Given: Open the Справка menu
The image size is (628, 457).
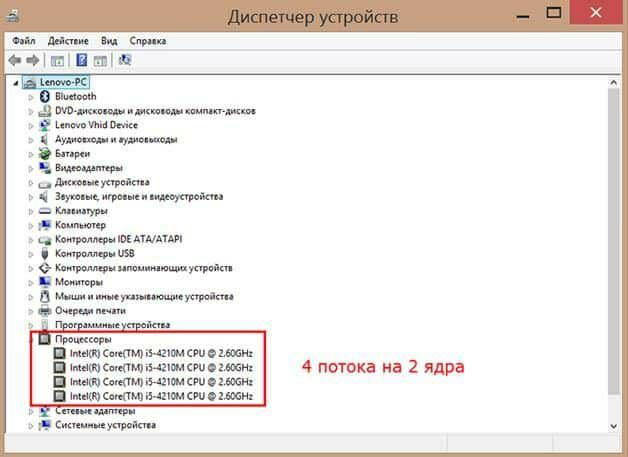Looking at the screenshot, I should click(x=148, y=41).
